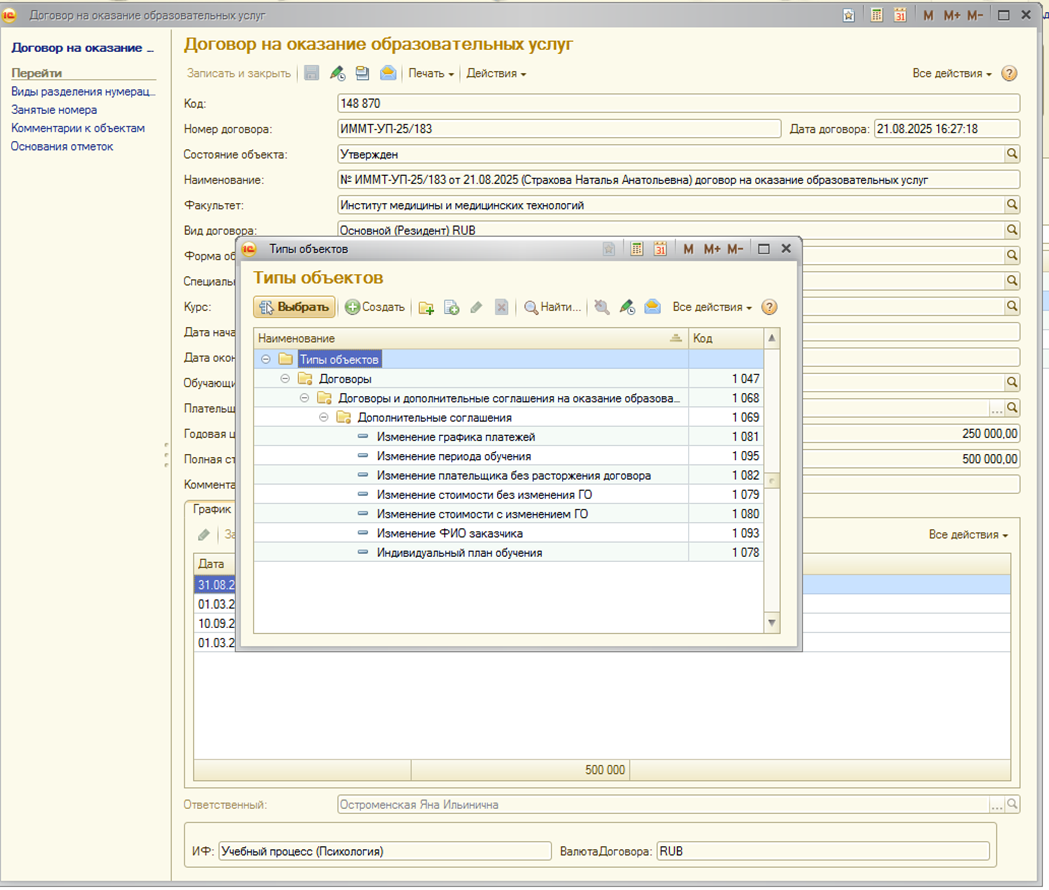This screenshot has width=1049, height=890.
Task: Create a new group with the folder-plus icon
Action: click(x=427, y=308)
